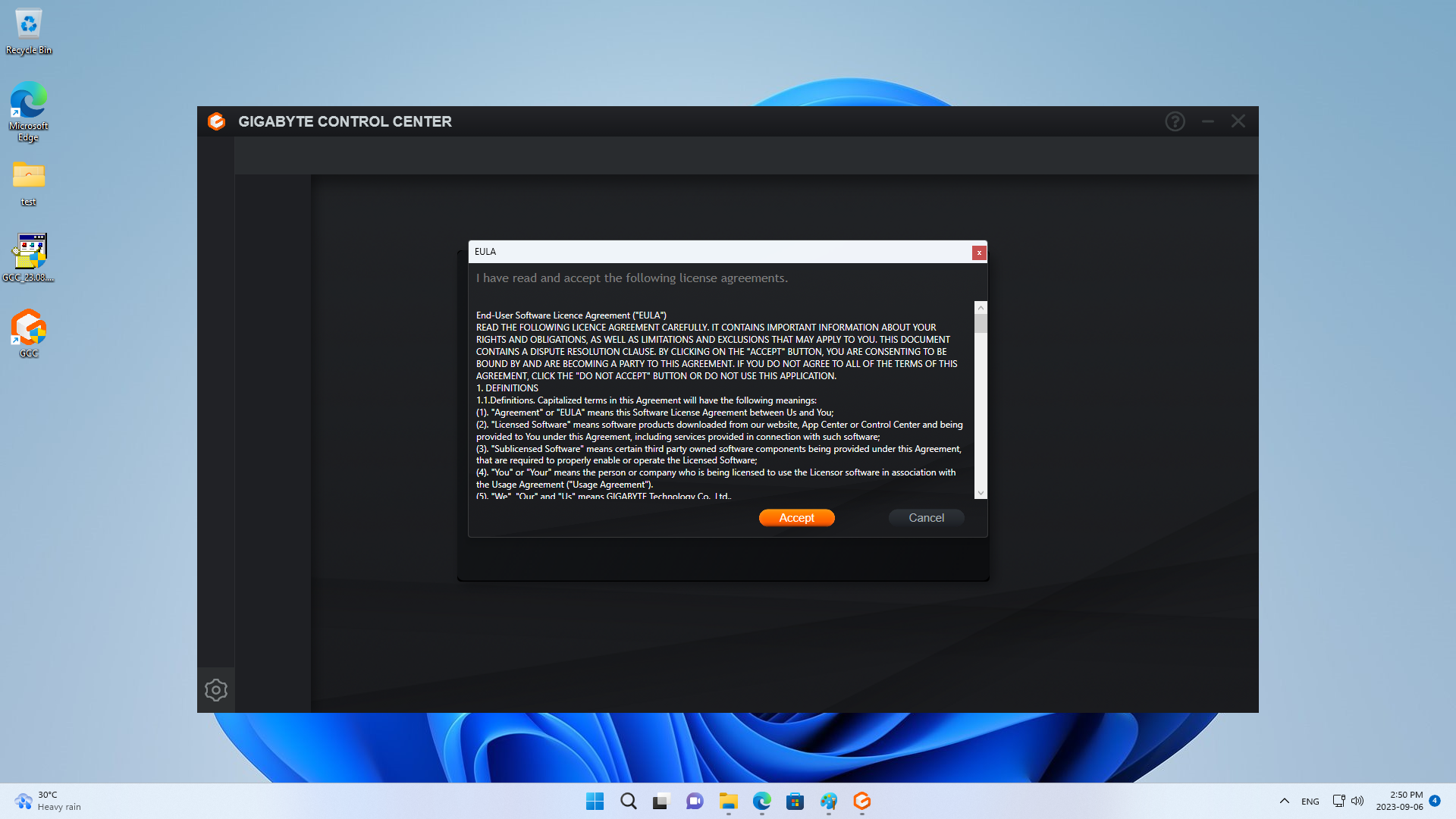Open Teams Chat from taskbar
The width and height of the screenshot is (1456, 819).
click(x=695, y=802)
